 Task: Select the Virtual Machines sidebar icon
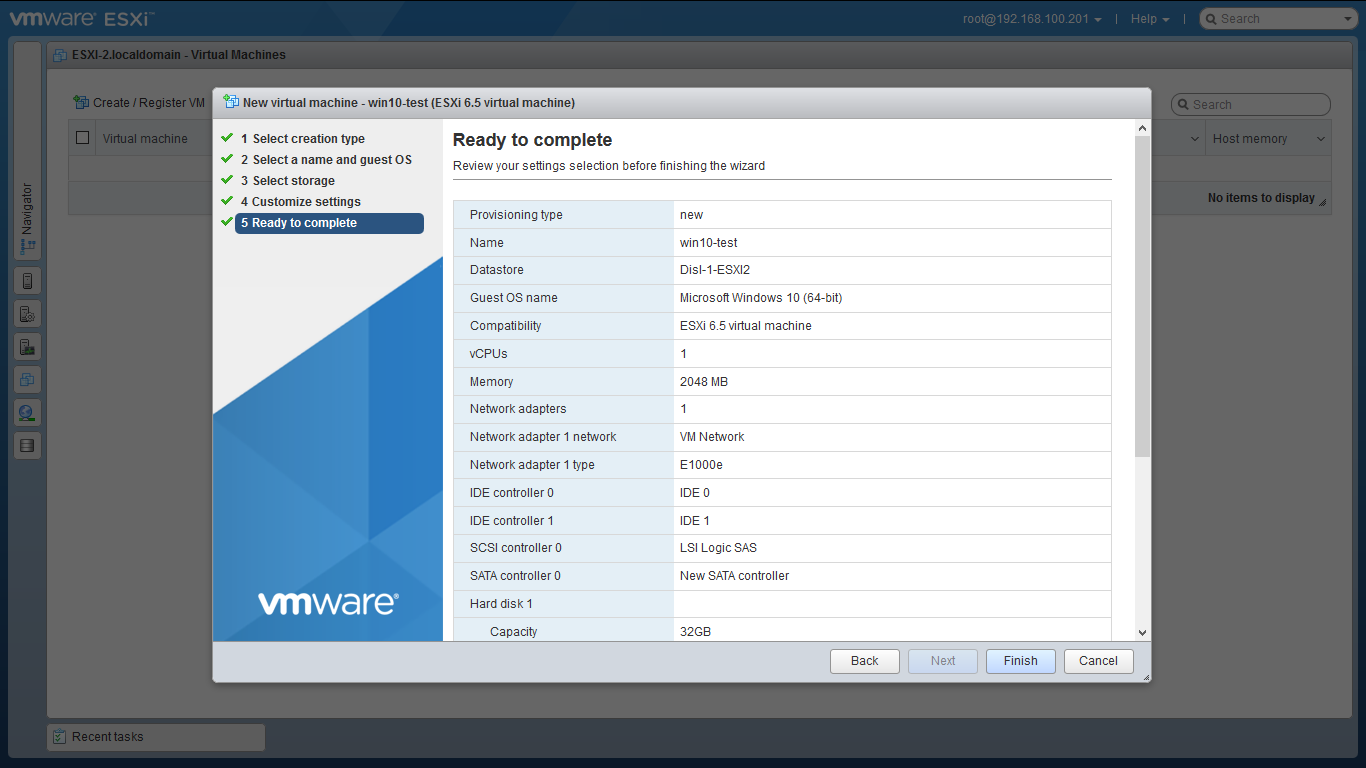click(x=27, y=380)
